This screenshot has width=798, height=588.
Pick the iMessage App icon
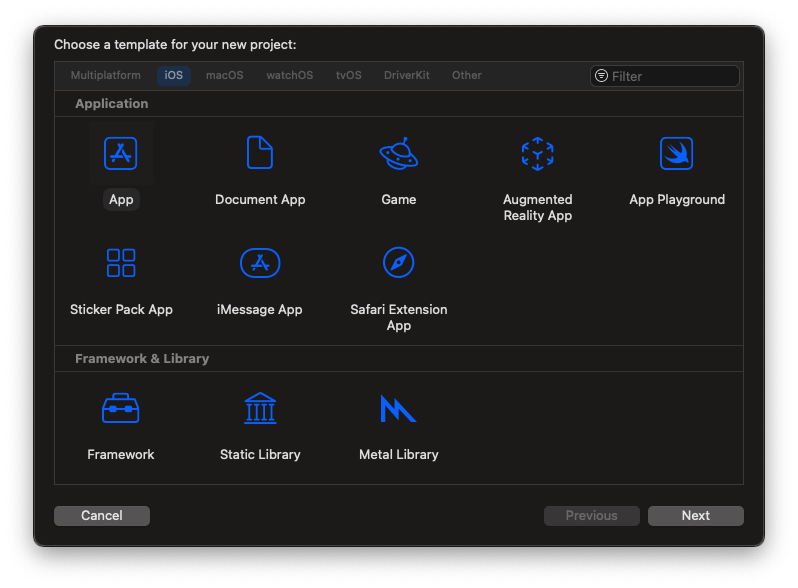(260, 263)
